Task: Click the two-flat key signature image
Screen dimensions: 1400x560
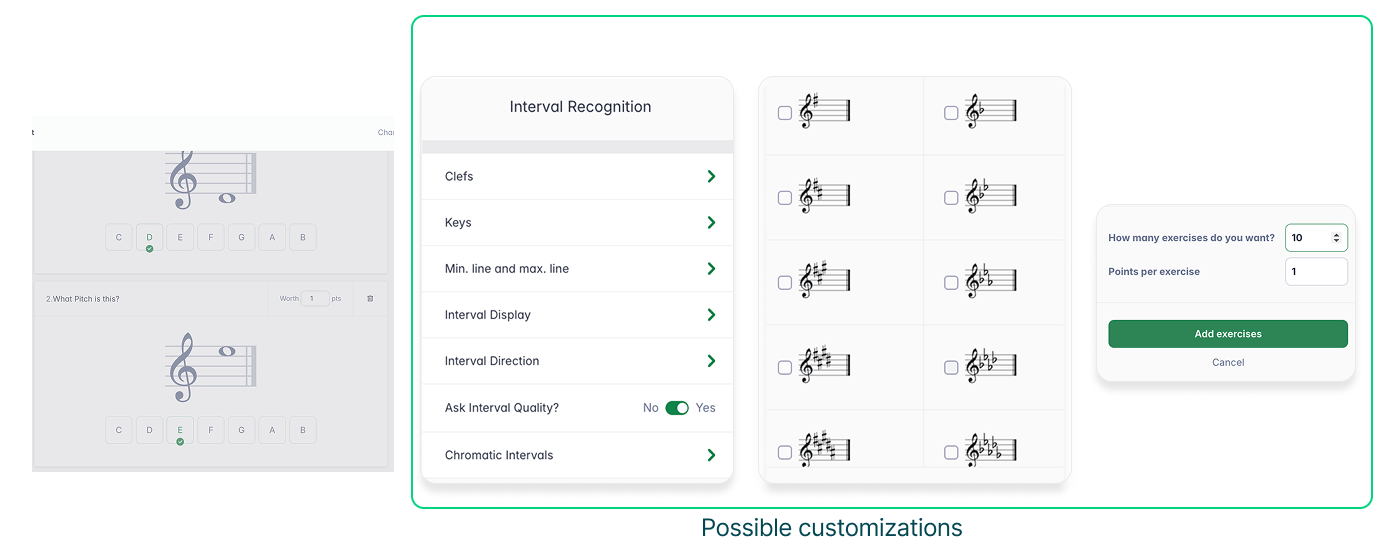Action: (991, 197)
